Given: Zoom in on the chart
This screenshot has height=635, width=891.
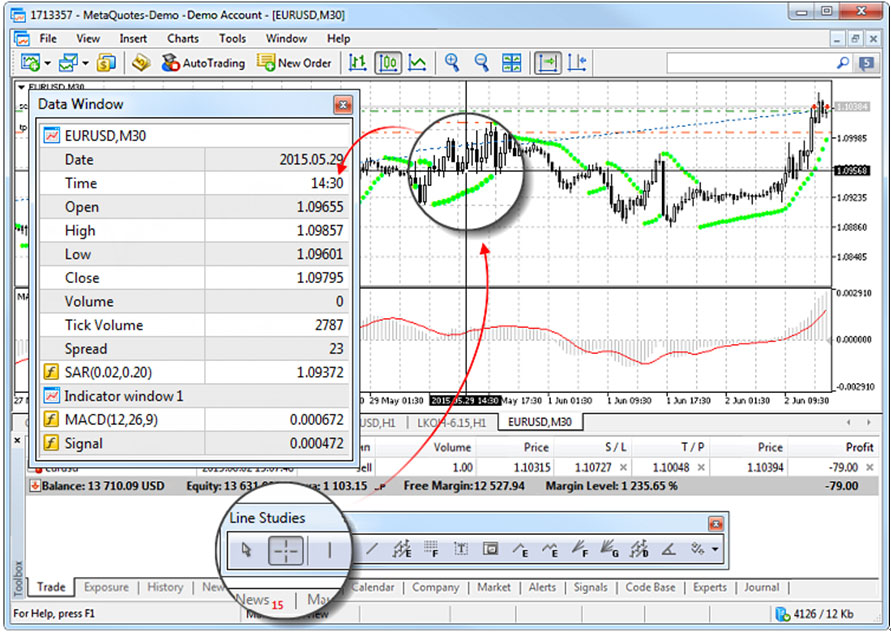Looking at the screenshot, I should coord(452,63).
